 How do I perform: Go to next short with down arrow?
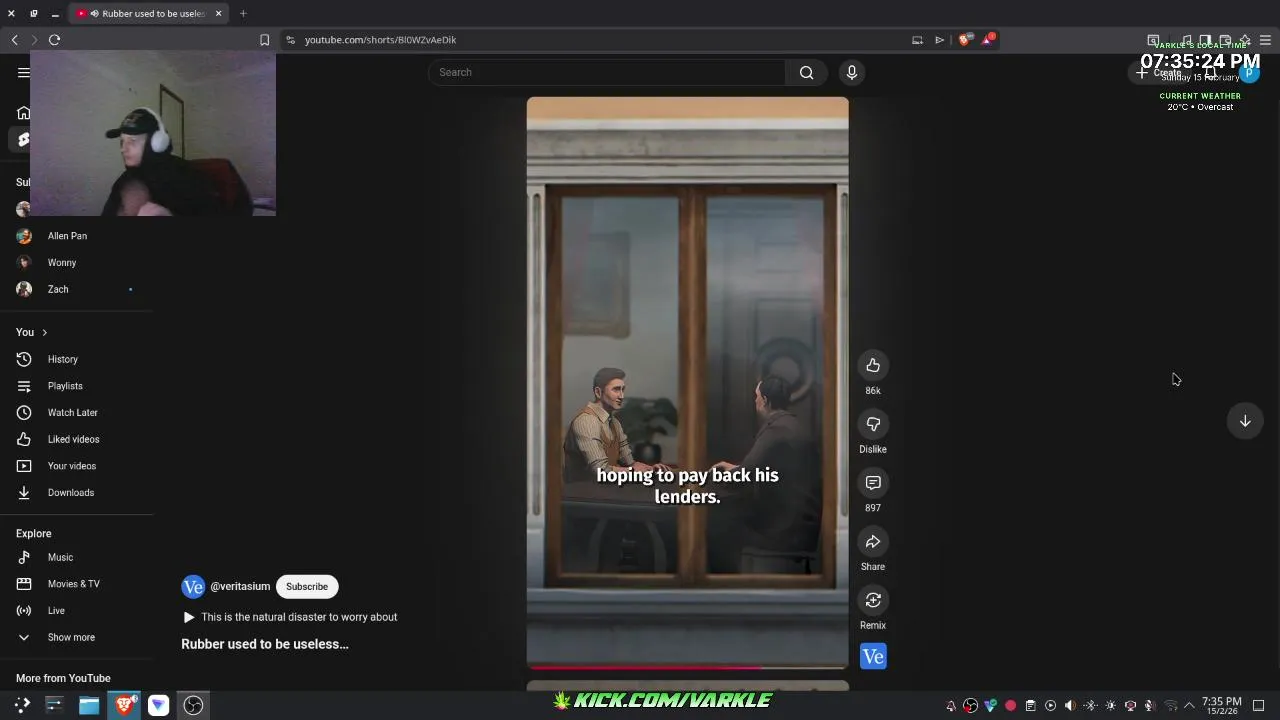coord(1245,421)
